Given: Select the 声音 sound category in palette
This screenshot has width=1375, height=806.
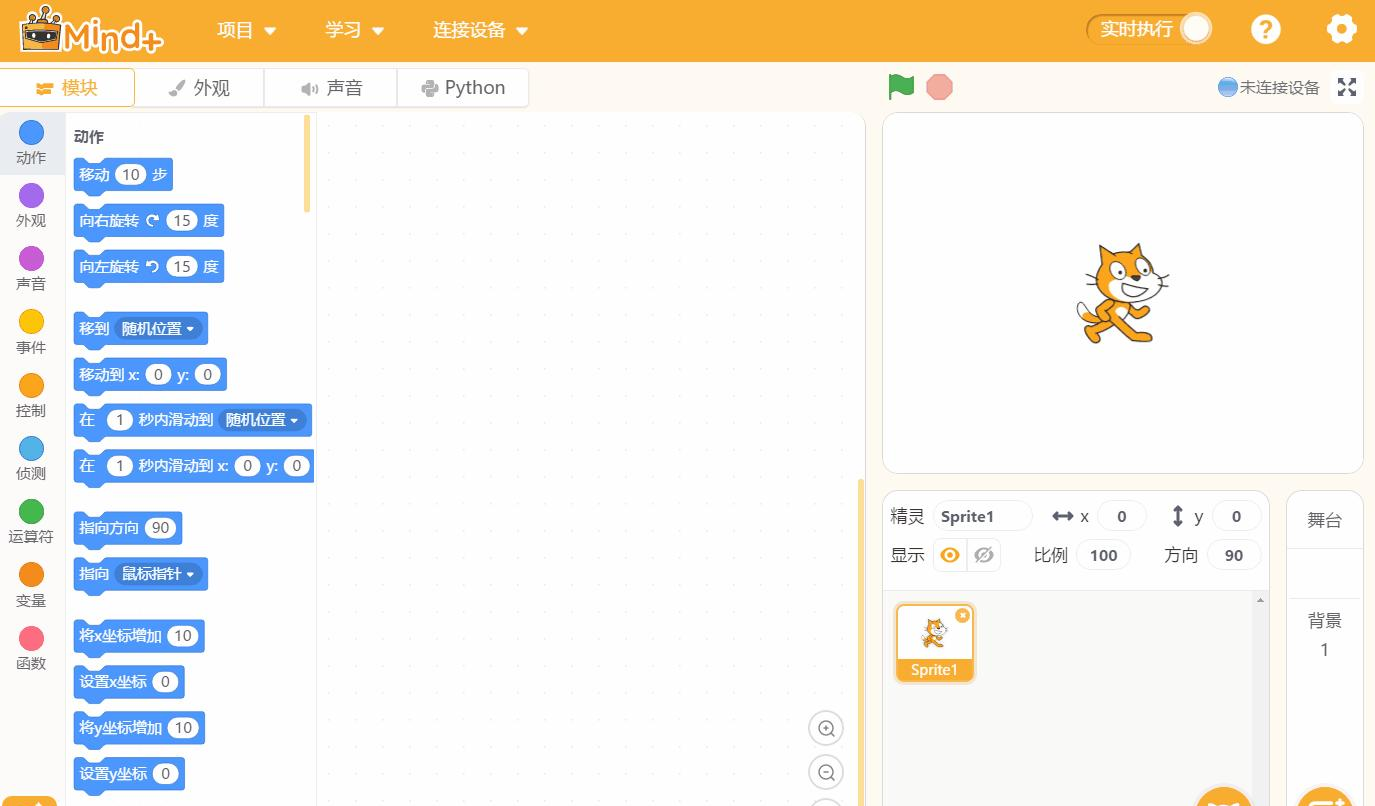Looking at the screenshot, I should pyautogui.click(x=31, y=269).
